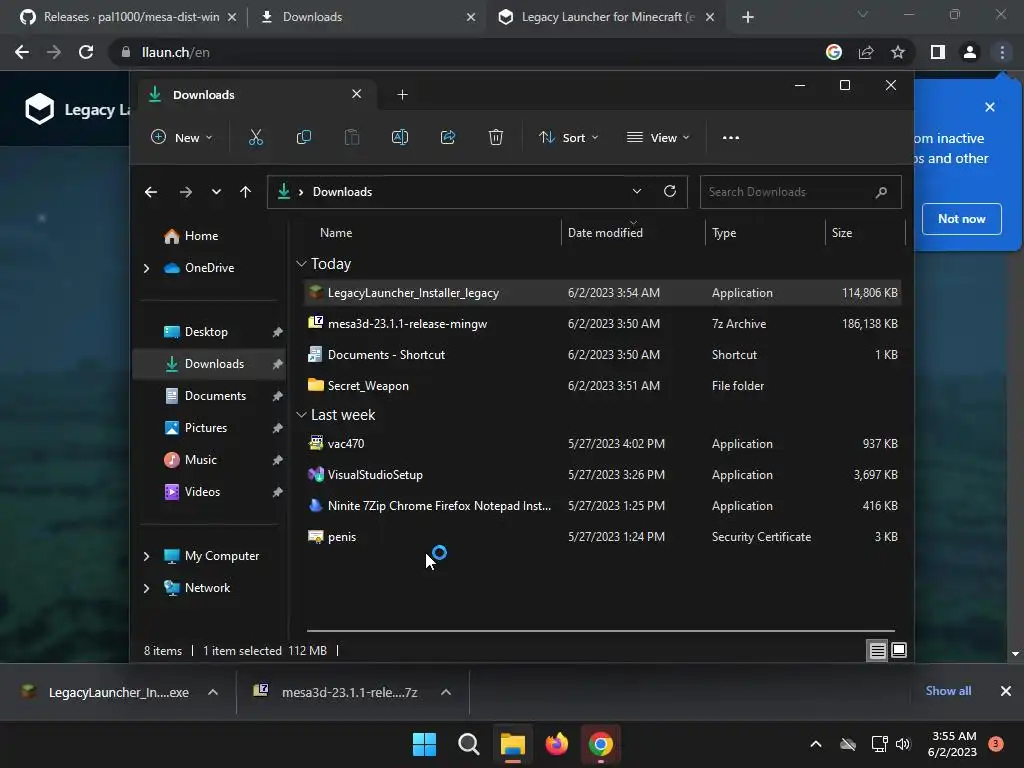Screen dimensions: 1024x768
Task: Go forward in File Explorer navigation
Action: [x=185, y=192]
